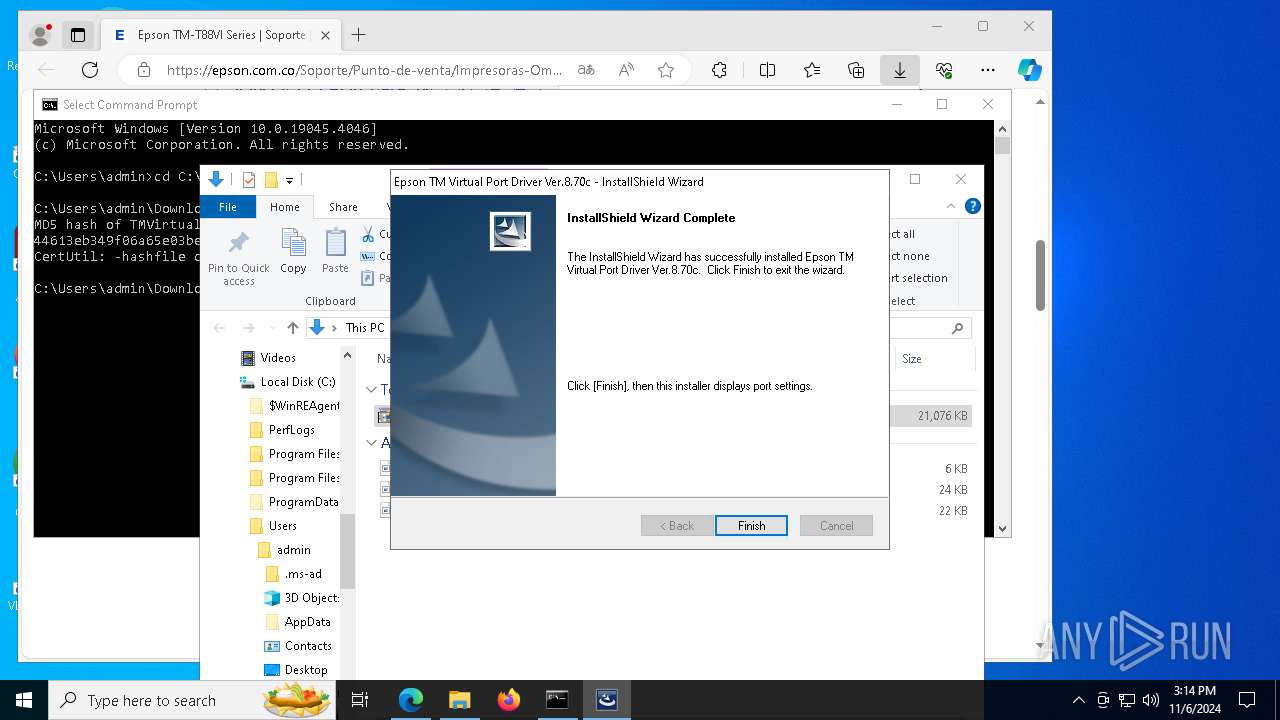The height and width of the screenshot is (720, 1280).
Task: Open Explorer quick access toolbar dropdown
Action: click(x=289, y=180)
